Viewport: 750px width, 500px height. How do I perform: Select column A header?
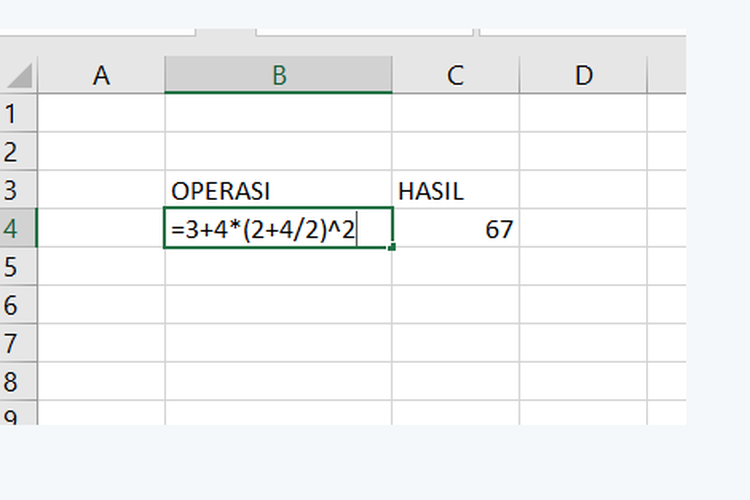point(101,75)
